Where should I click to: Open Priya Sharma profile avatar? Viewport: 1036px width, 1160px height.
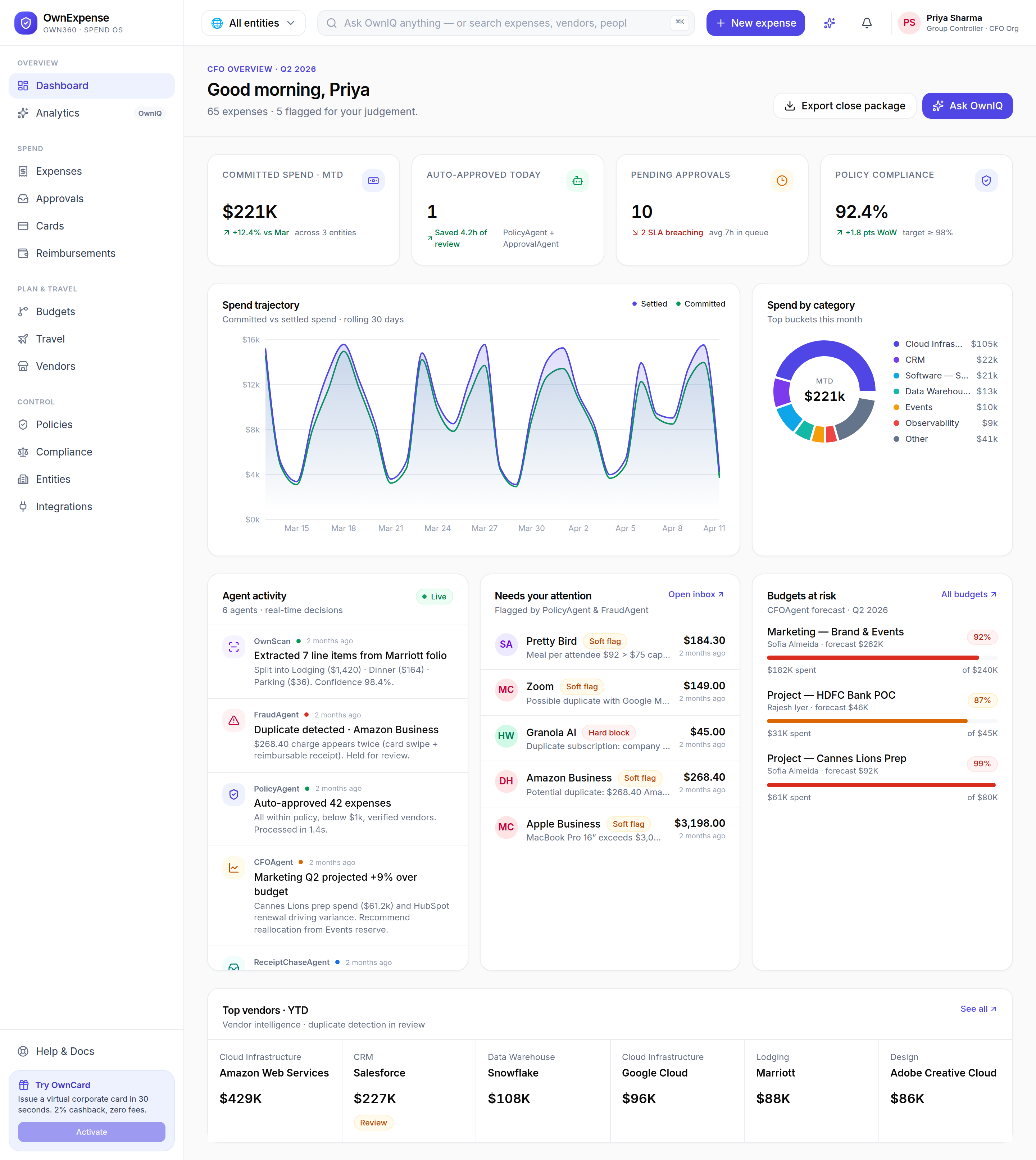pos(909,23)
